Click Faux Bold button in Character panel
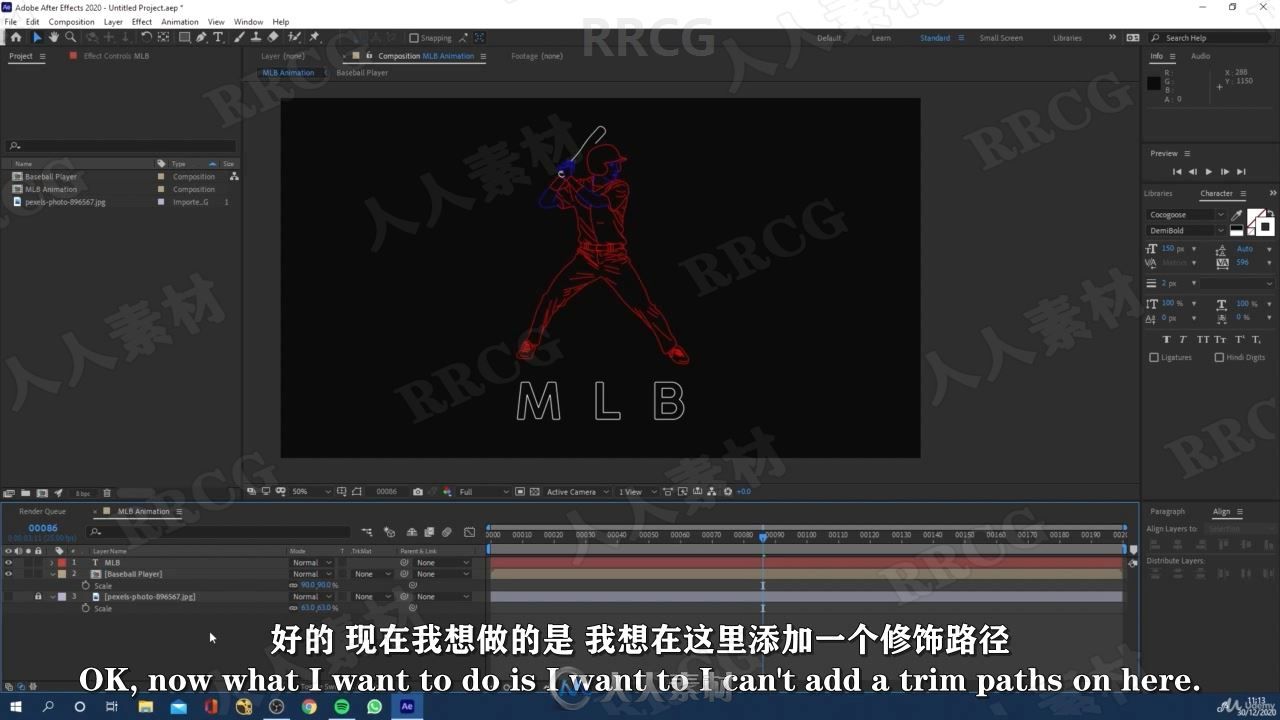This screenshot has width=1280, height=720. click(1166, 339)
